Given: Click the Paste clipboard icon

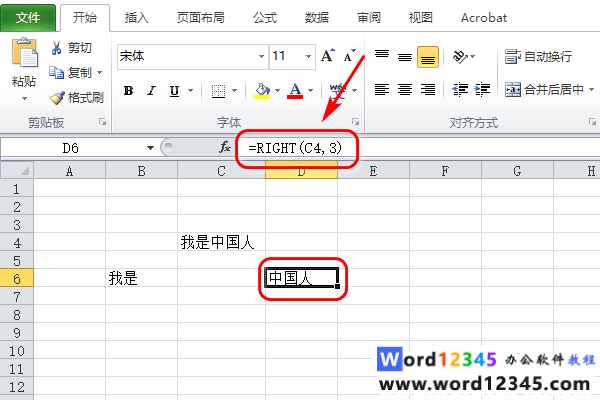Looking at the screenshot, I should click(24, 52).
